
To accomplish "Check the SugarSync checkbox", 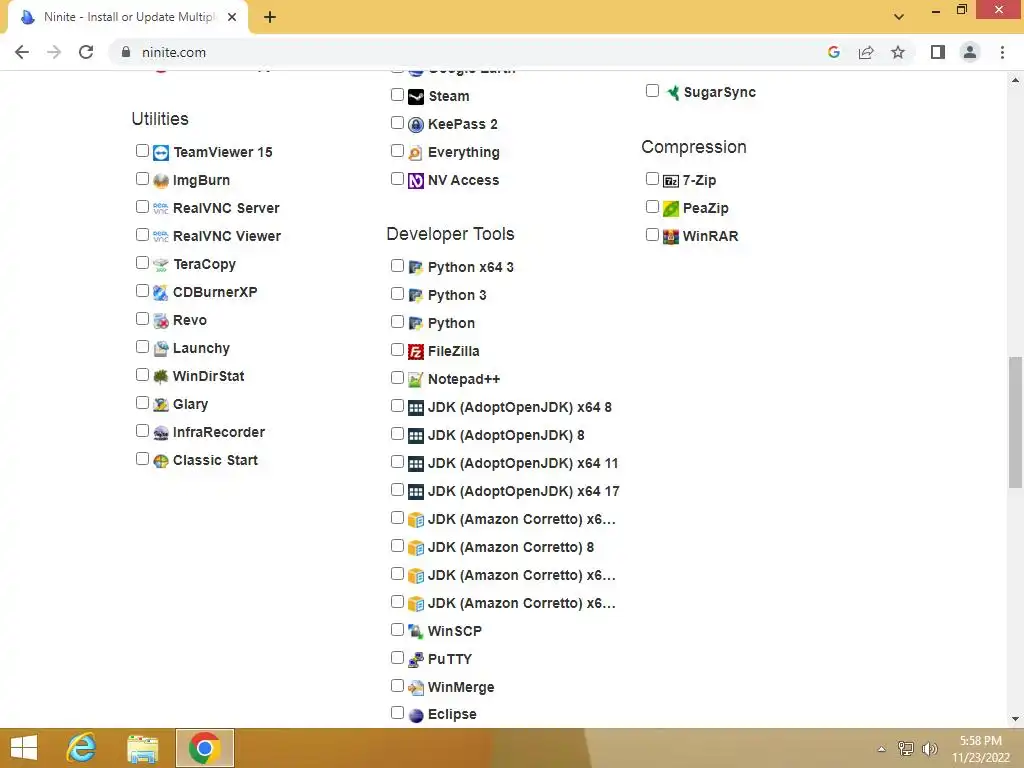I will pos(652,91).
